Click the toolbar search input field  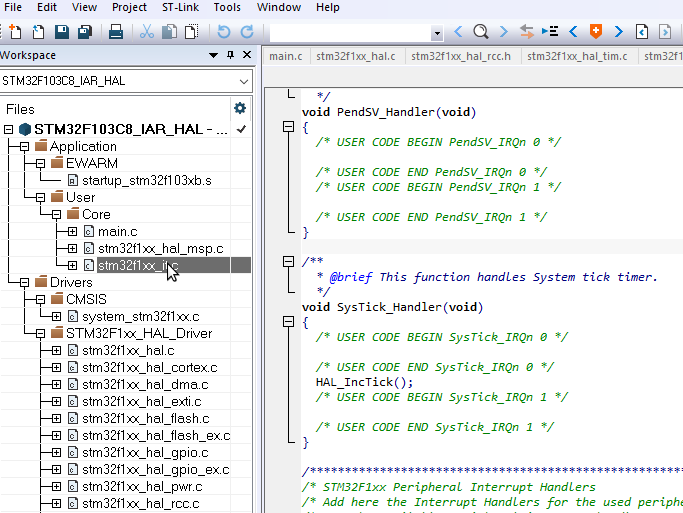click(350, 33)
